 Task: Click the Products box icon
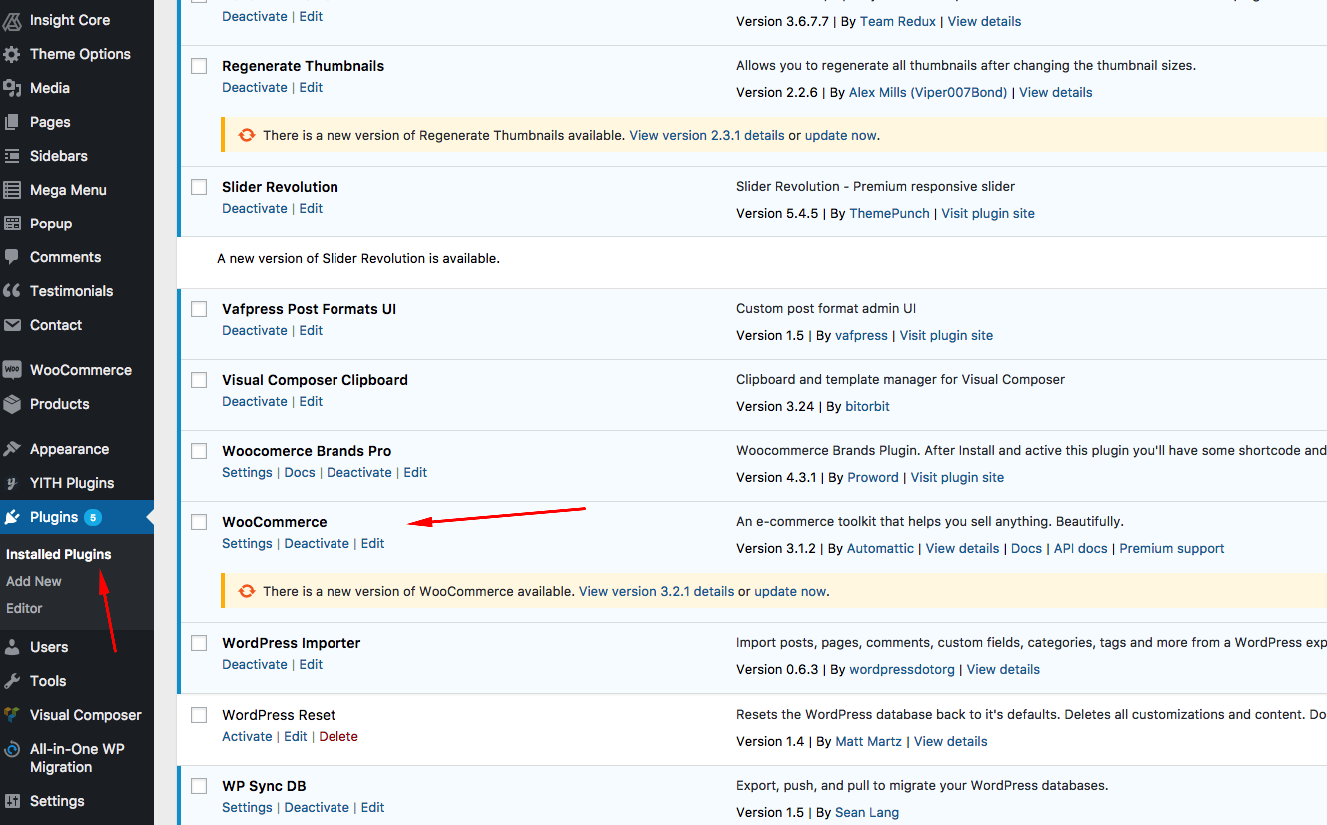point(12,404)
